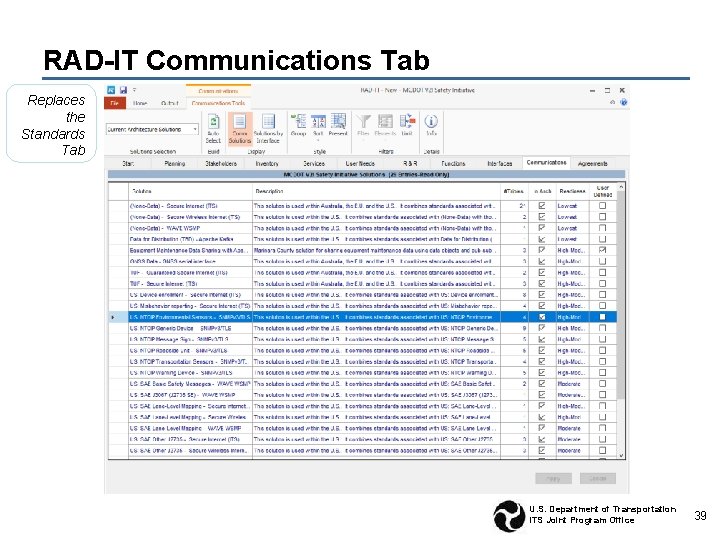Toggle In Arch for SAE Basic Safety Messages row

point(542,383)
